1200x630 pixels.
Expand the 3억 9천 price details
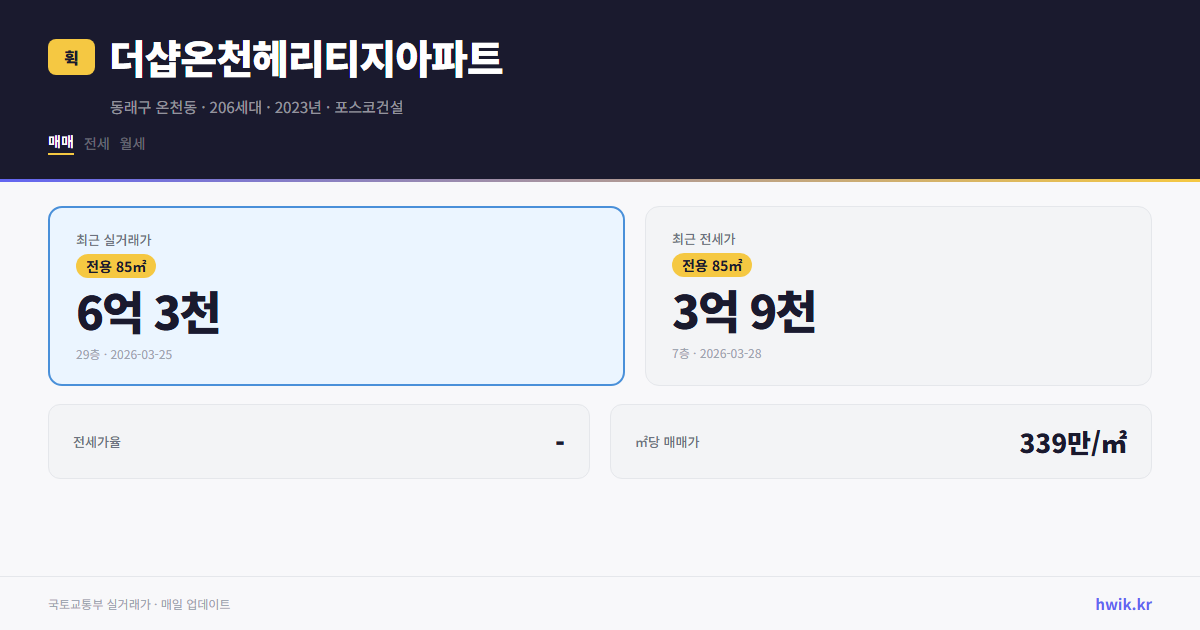pos(745,313)
